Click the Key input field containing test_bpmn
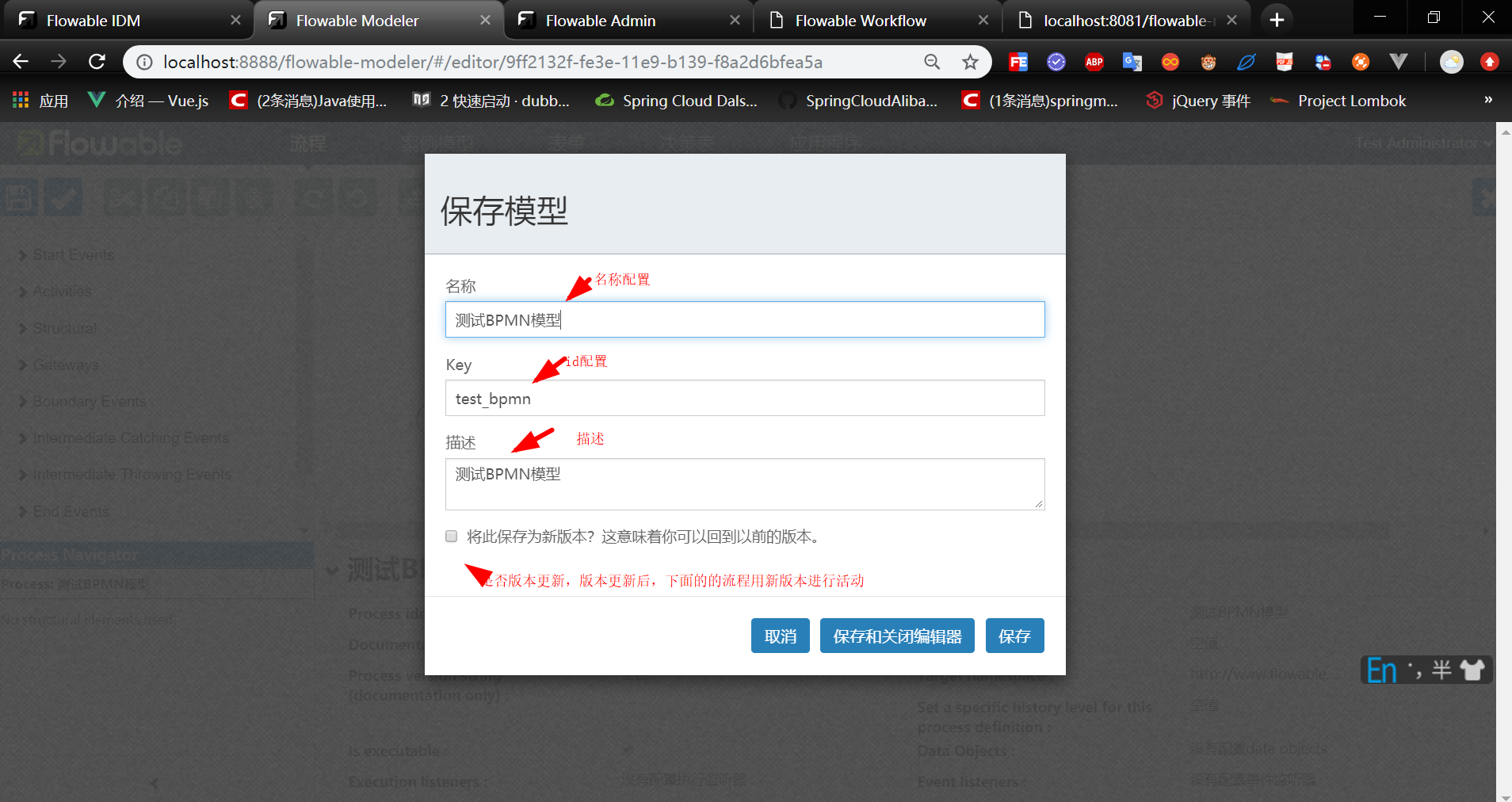Image resolution: width=1512 pixels, height=802 pixels. (745, 398)
